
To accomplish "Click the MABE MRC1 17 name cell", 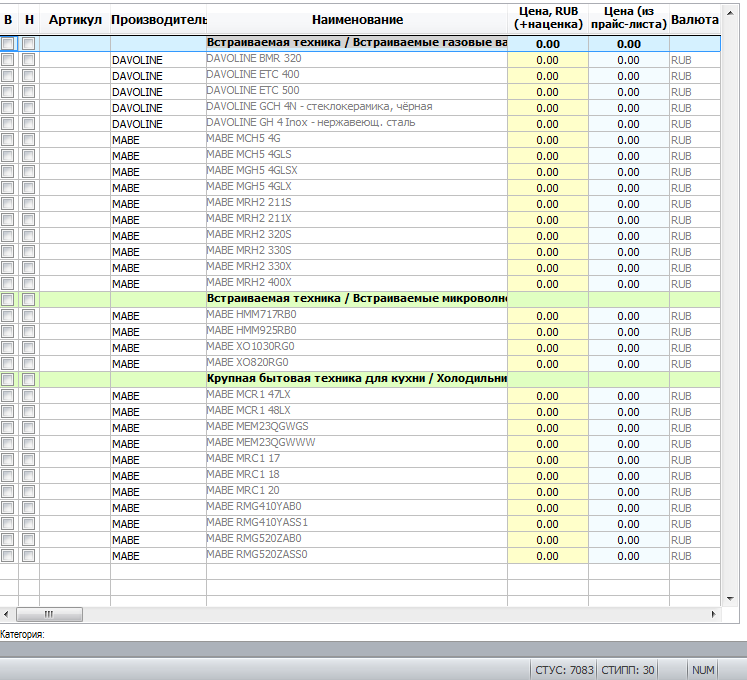I will click(x=357, y=459).
